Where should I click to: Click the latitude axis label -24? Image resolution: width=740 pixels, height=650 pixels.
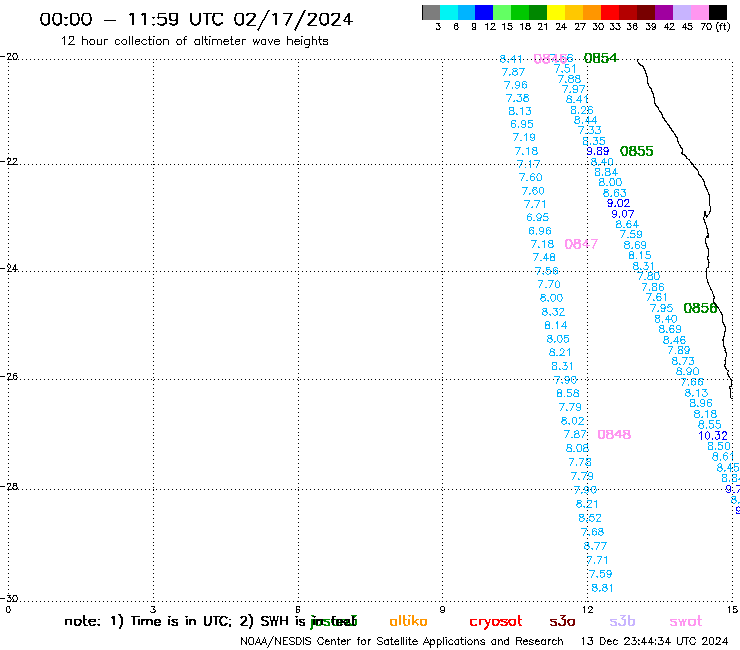(x=9, y=268)
